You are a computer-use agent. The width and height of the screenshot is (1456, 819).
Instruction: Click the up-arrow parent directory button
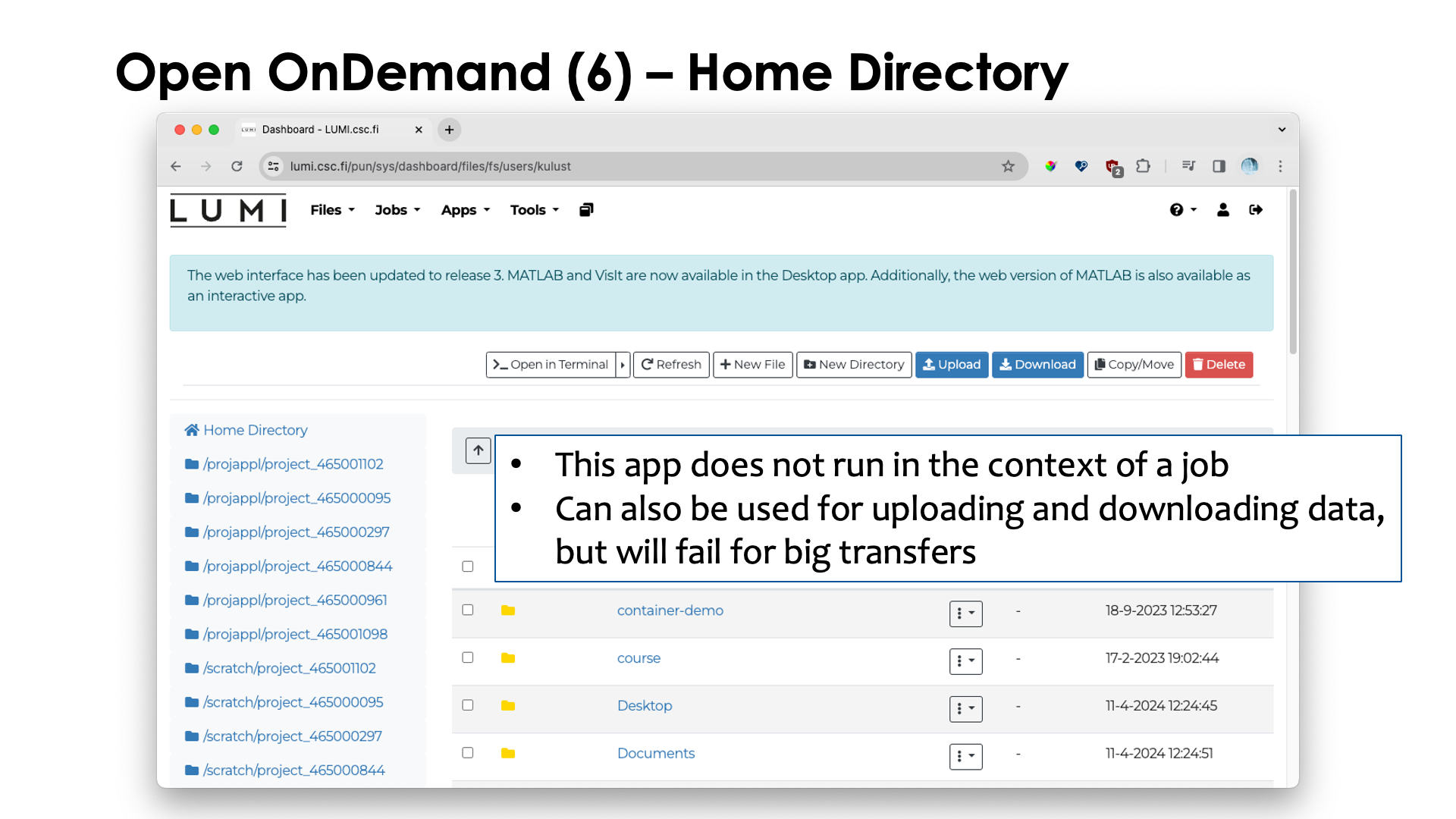click(x=478, y=450)
